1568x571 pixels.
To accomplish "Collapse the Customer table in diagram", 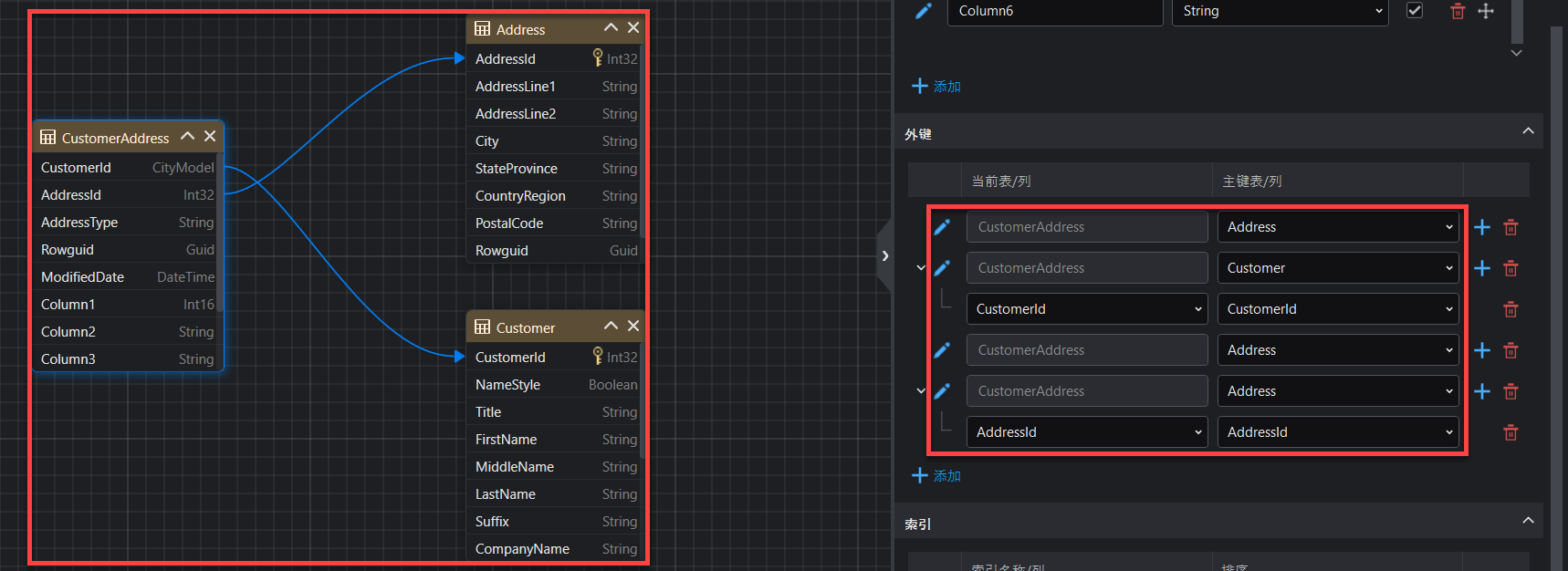I will [611, 327].
